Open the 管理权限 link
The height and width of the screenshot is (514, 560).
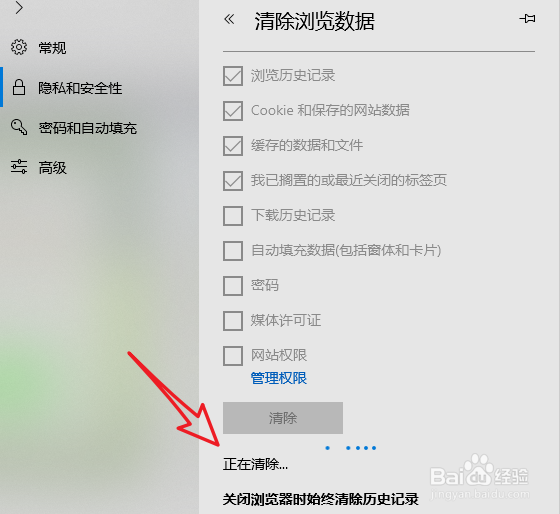coord(279,378)
